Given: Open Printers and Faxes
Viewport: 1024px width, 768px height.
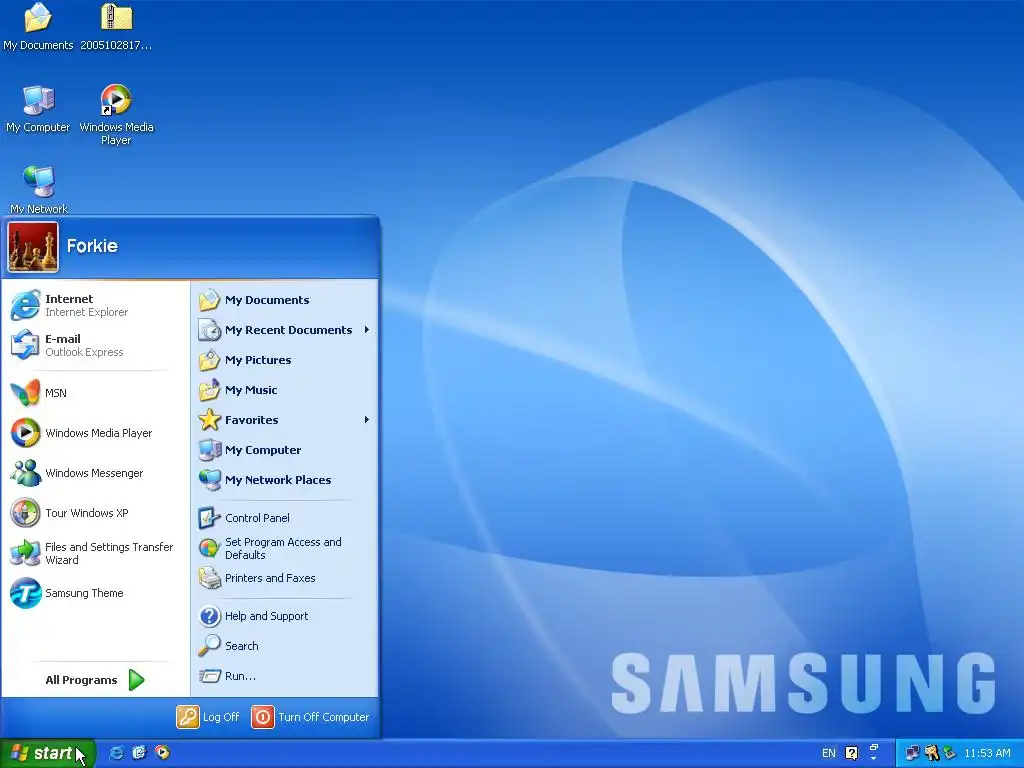Looking at the screenshot, I should coord(285,578).
